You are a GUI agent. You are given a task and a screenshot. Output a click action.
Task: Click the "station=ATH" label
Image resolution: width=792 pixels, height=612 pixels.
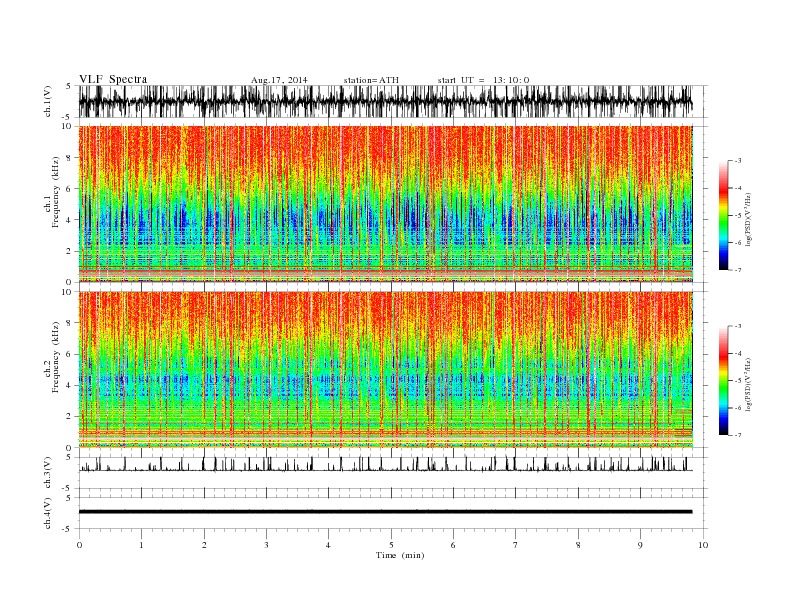tap(371, 80)
